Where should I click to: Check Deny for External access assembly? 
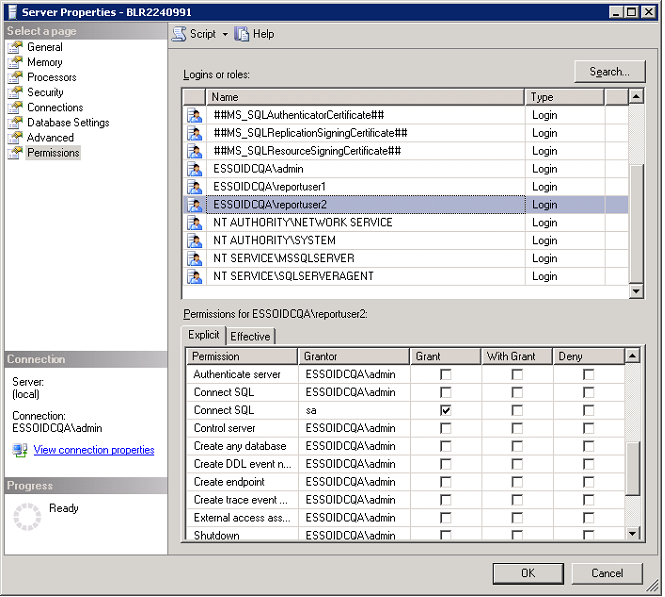point(589,518)
